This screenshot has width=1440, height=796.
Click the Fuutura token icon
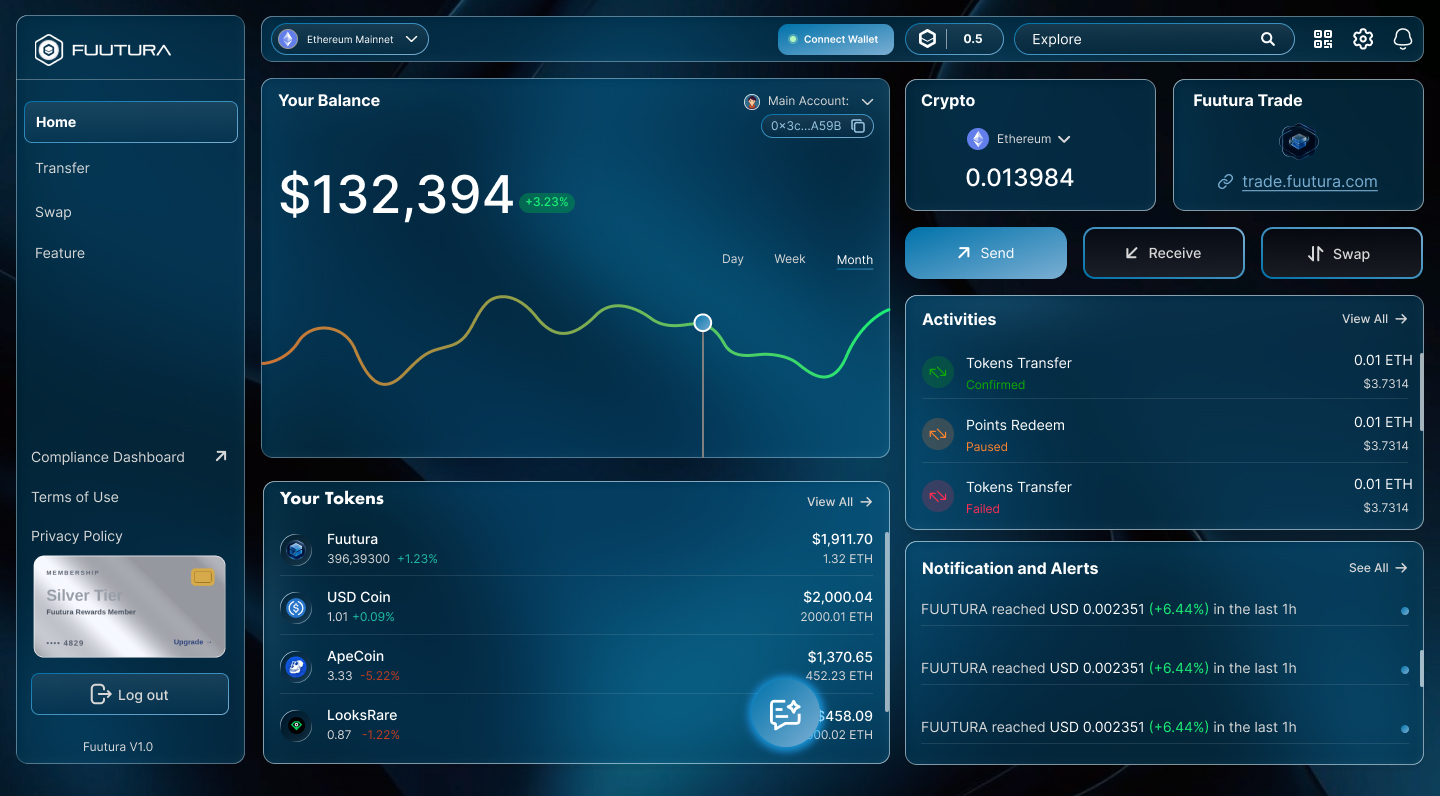coord(296,548)
